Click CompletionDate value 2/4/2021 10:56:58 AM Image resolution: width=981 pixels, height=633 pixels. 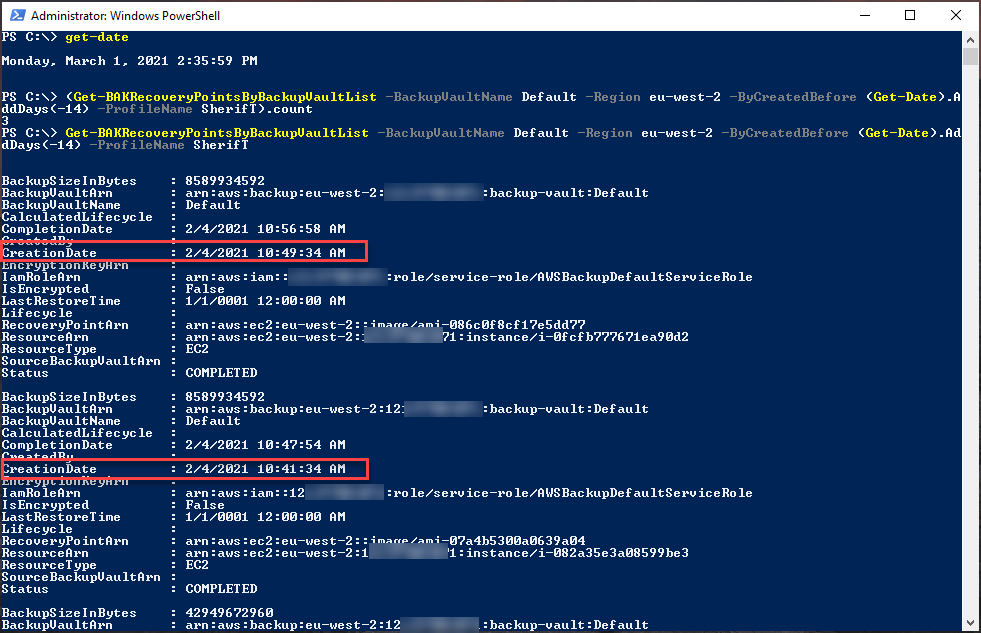(265, 229)
